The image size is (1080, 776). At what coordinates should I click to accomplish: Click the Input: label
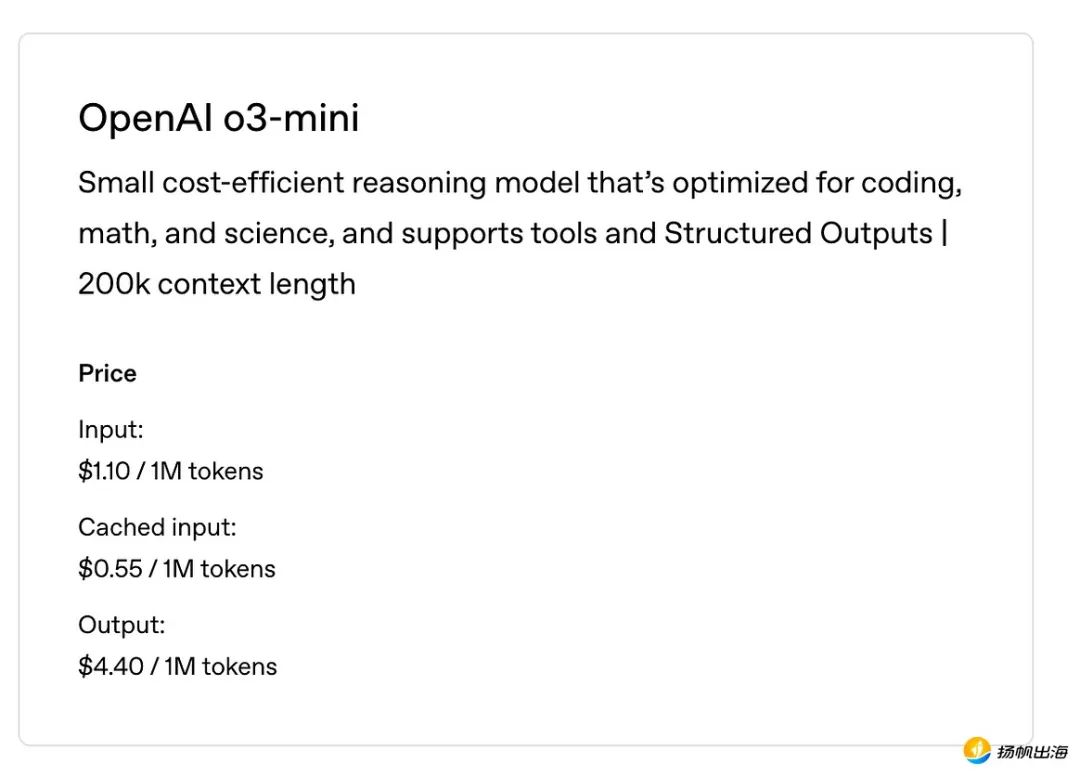coord(111,430)
